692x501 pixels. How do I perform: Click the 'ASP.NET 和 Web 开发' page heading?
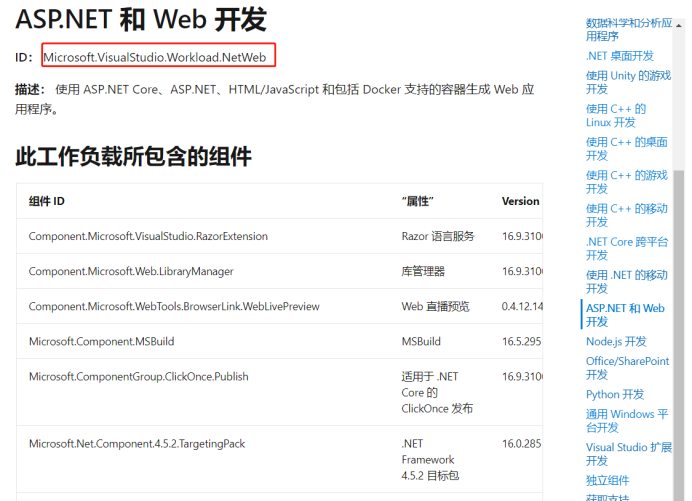pyautogui.click(x=141, y=20)
